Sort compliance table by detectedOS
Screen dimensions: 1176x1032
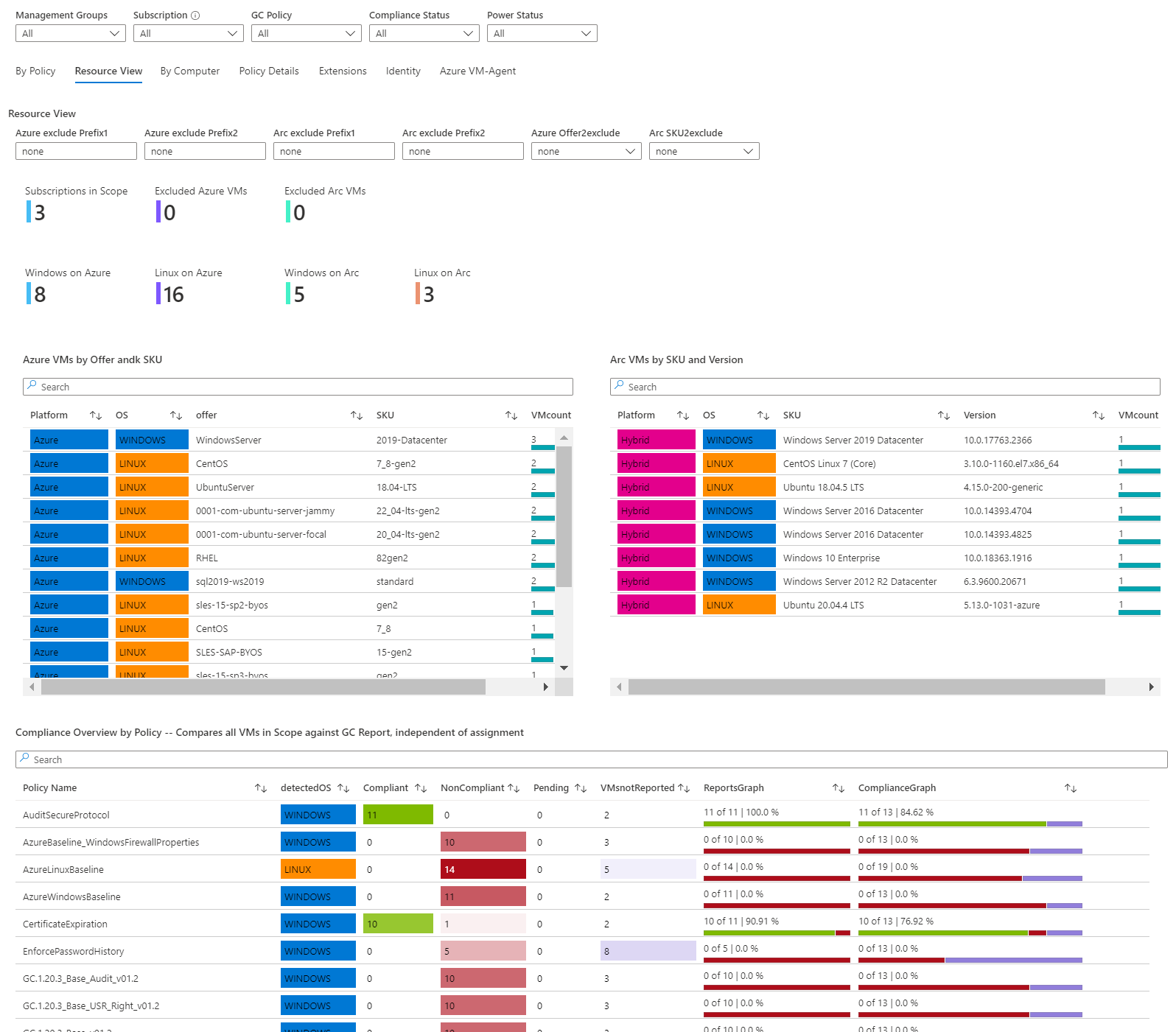point(343,788)
